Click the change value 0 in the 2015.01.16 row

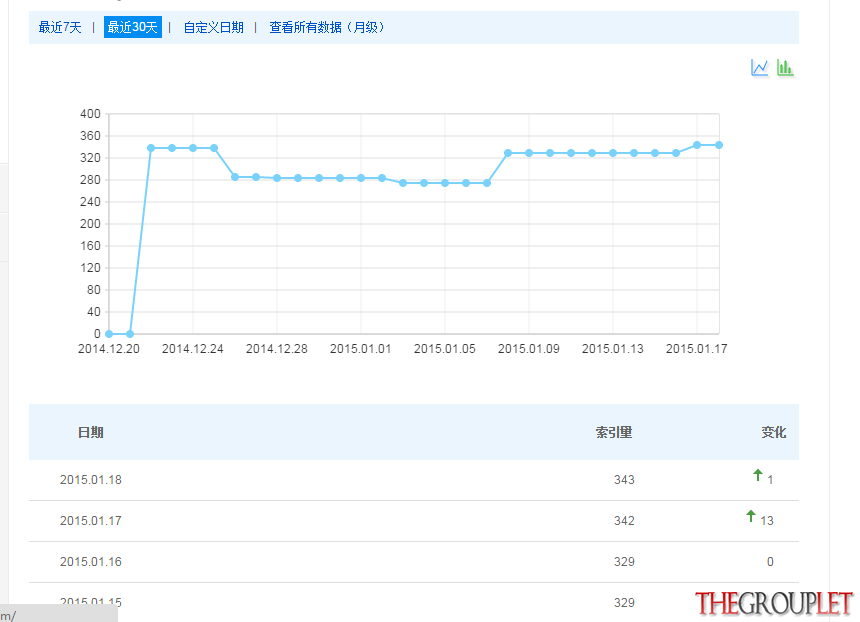coord(770,562)
